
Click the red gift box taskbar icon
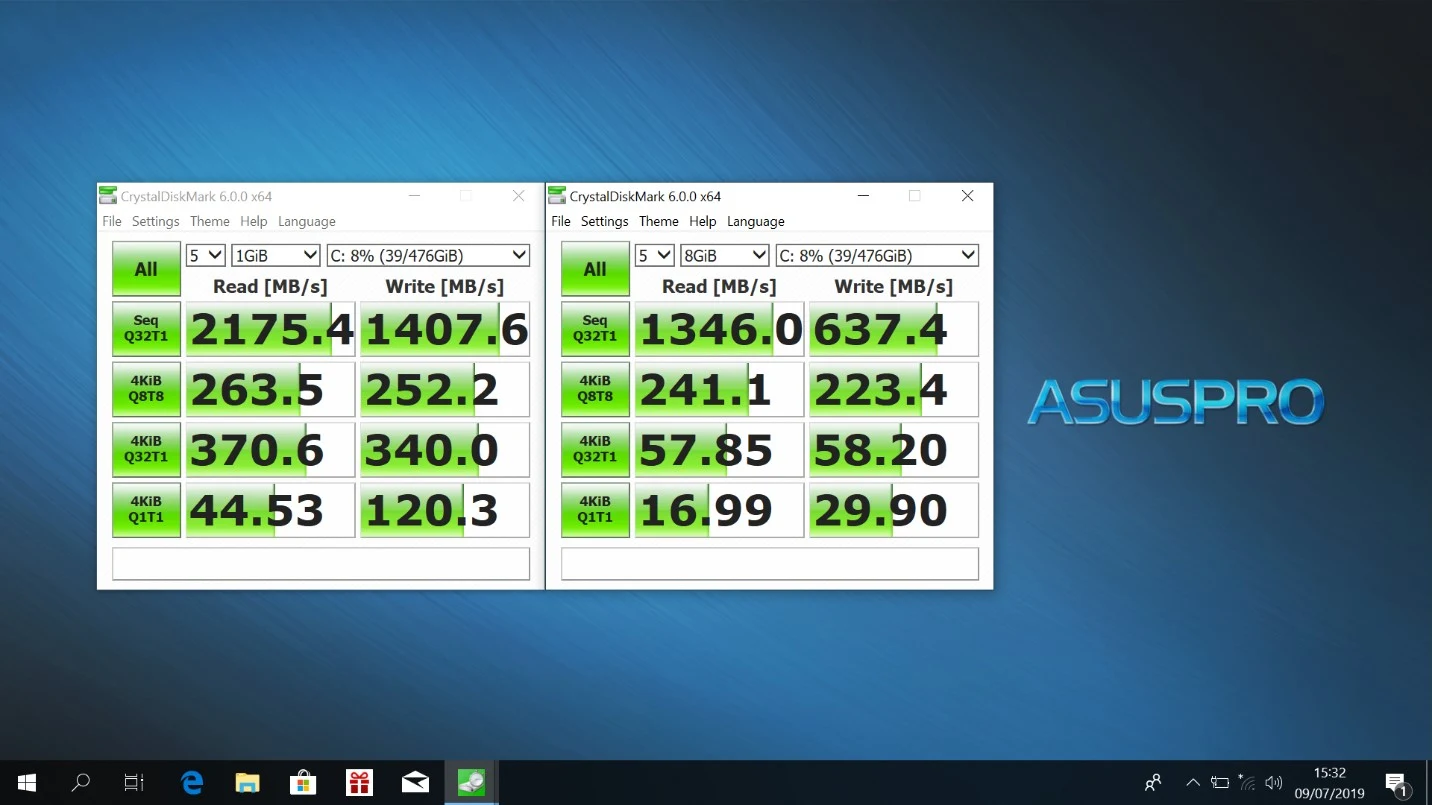coord(359,782)
